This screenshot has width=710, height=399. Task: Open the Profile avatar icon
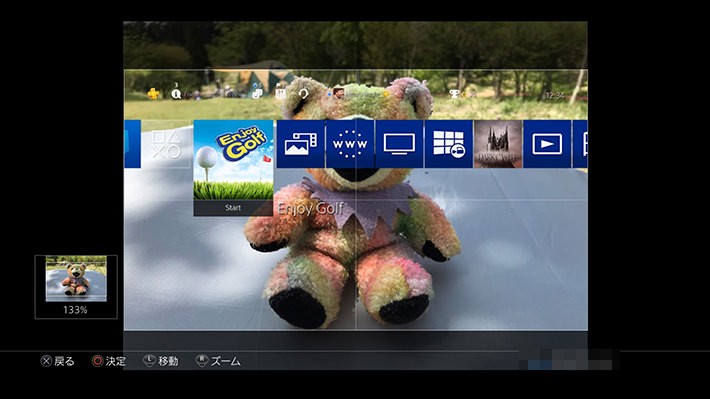[x=338, y=93]
